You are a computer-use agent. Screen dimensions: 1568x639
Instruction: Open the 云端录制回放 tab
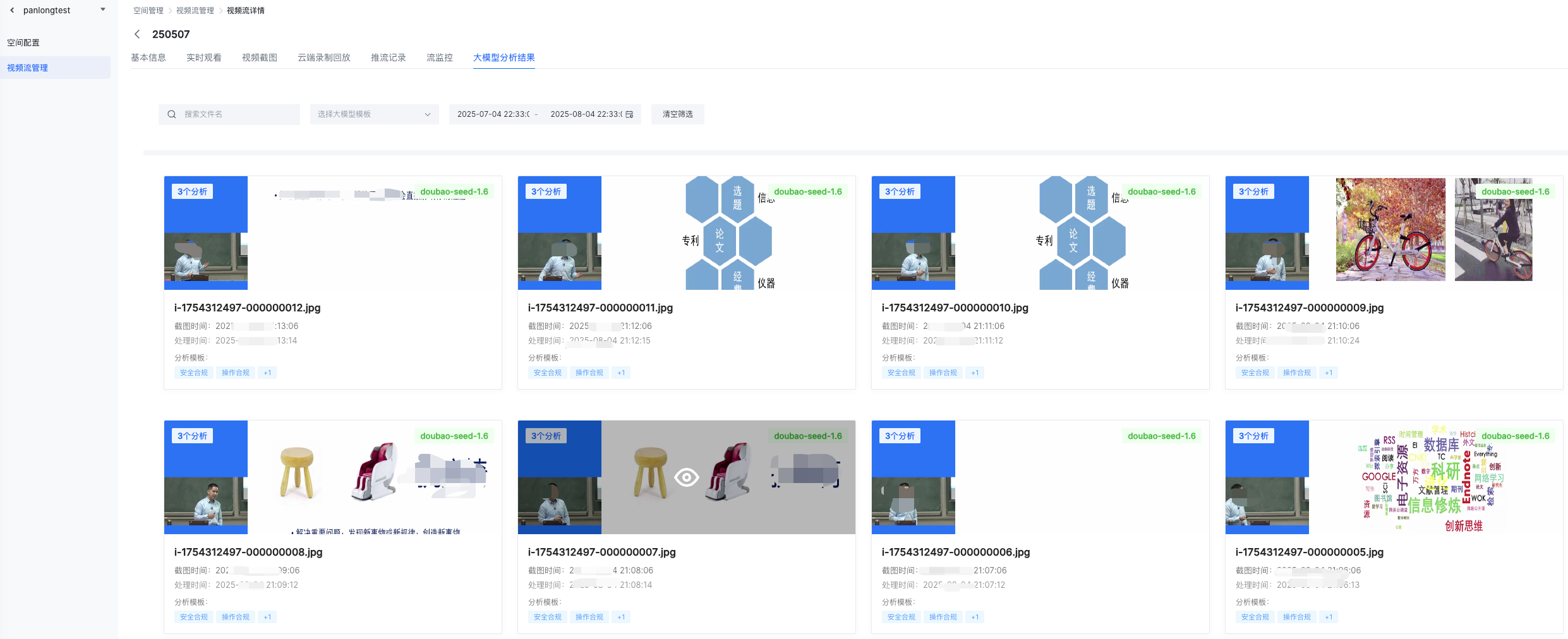coord(323,57)
